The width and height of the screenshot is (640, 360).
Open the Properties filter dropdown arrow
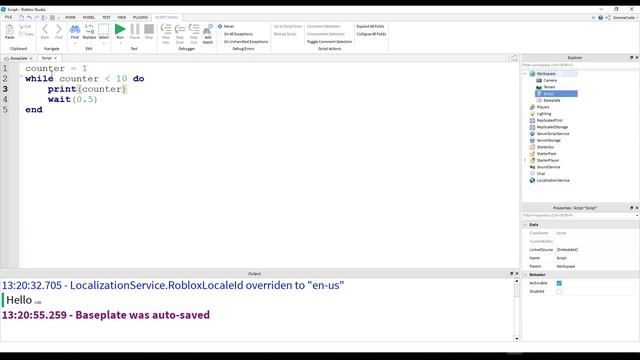click(637, 216)
